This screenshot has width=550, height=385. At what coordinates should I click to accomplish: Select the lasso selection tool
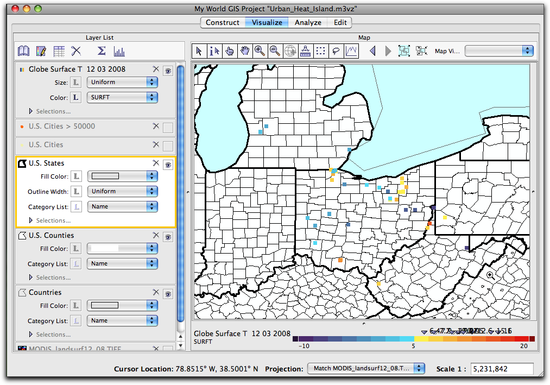point(336,51)
